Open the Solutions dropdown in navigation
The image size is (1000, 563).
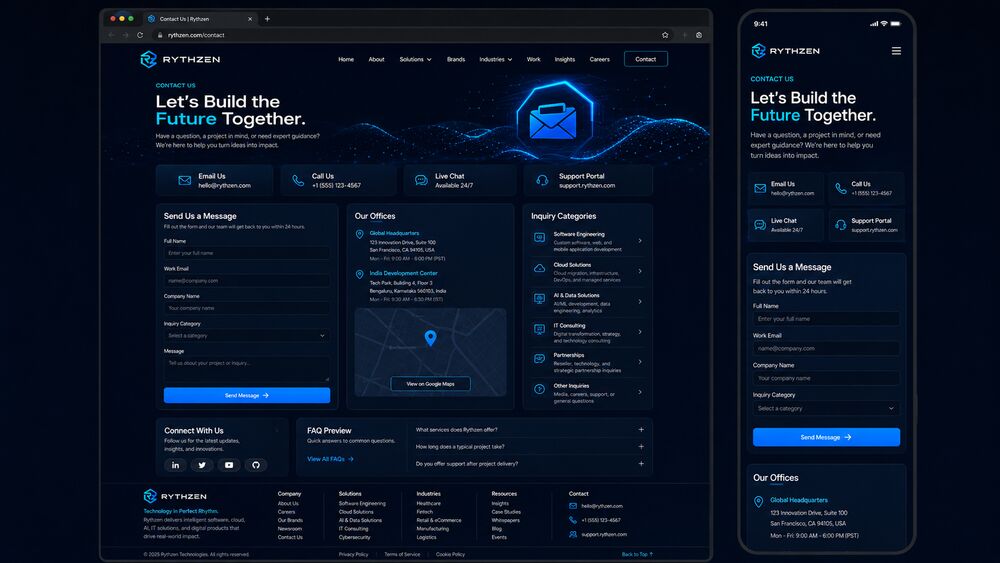coord(415,59)
